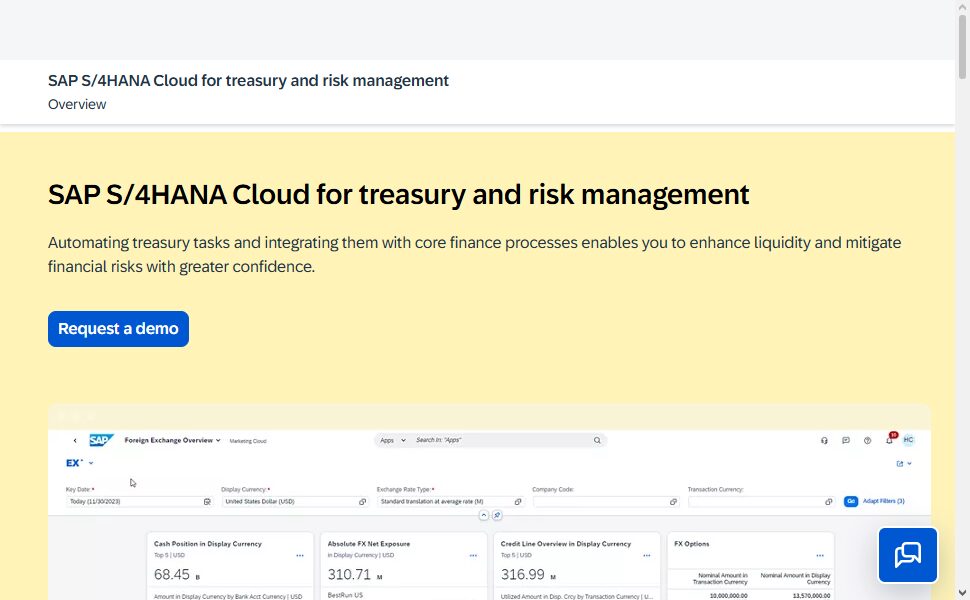
Task: Click Cash Position in Display Currency title
Action: 208,544
